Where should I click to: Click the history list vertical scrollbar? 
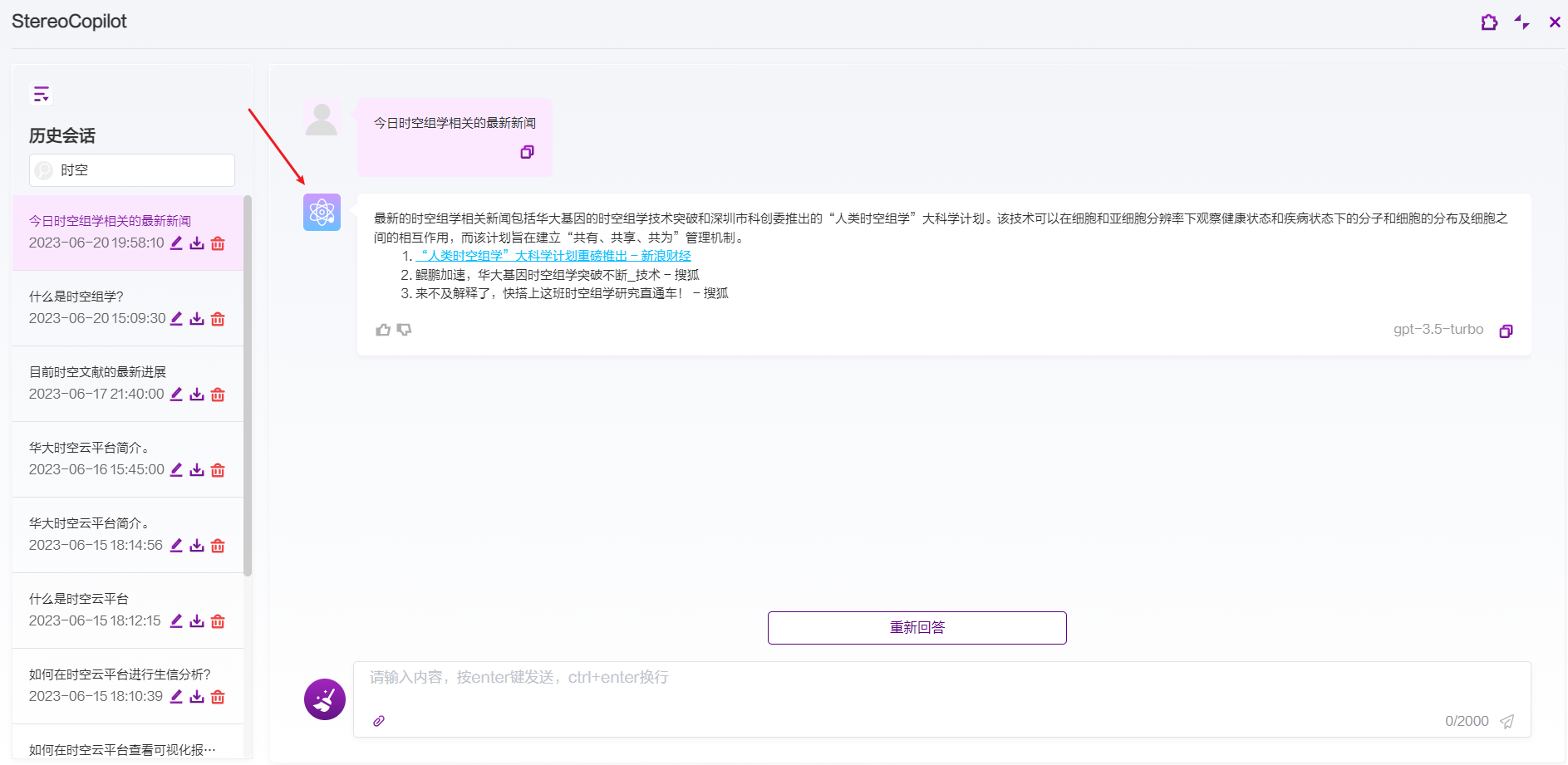(248, 386)
